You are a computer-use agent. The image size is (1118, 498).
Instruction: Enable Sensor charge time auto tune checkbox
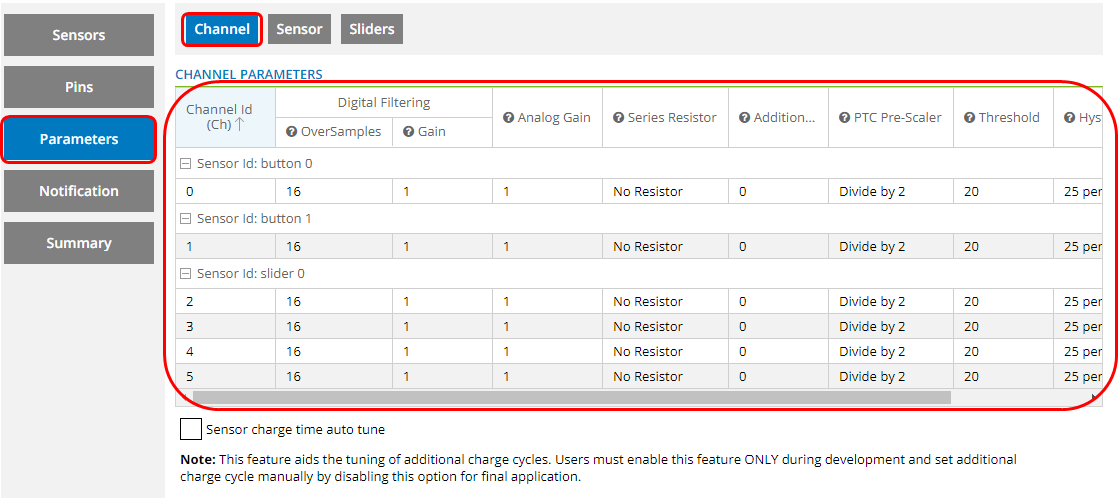pyautogui.click(x=190, y=429)
